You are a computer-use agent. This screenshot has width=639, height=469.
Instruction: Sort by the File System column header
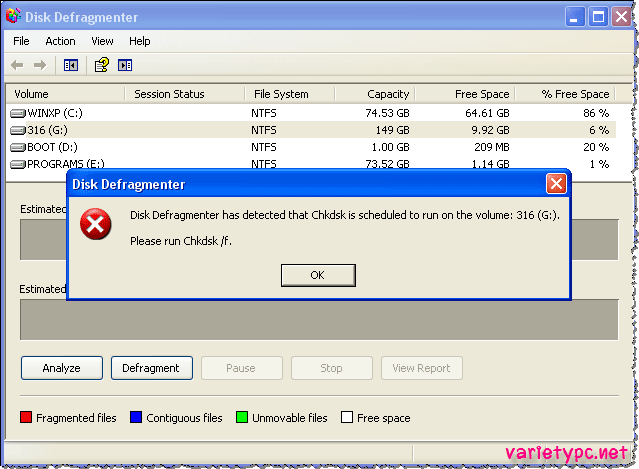290,94
